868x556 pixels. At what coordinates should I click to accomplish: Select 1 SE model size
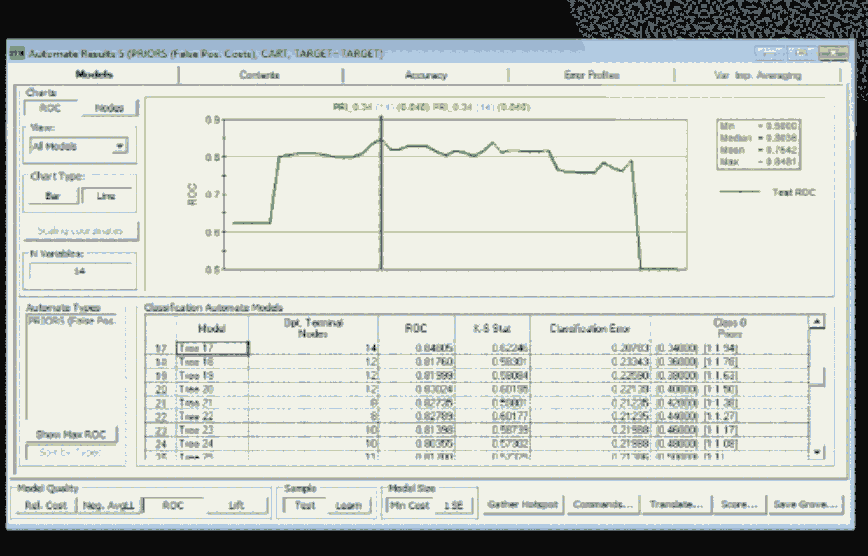pyautogui.click(x=453, y=505)
